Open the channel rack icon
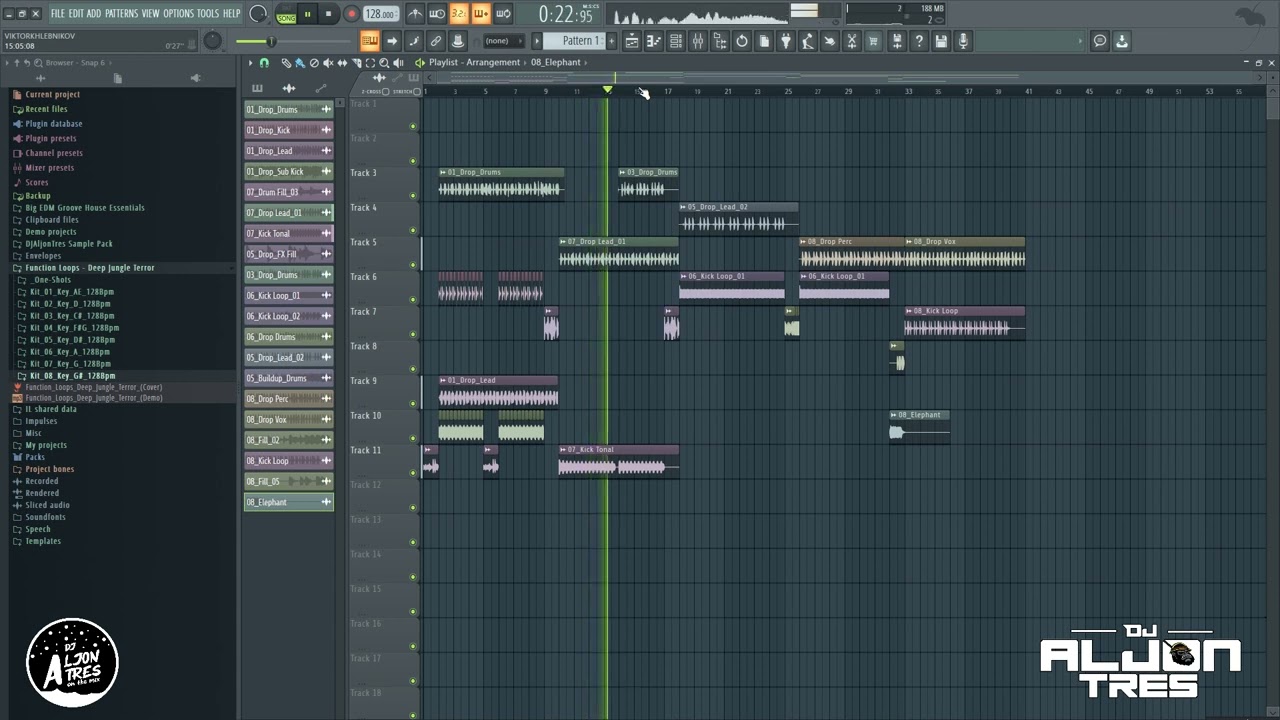The width and height of the screenshot is (1280, 720). 676,41
